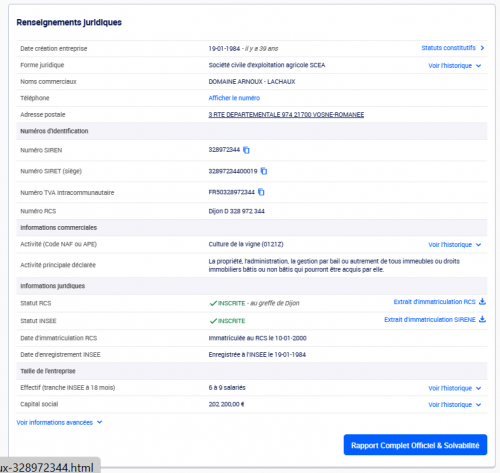Expand Activité NAF history chevron
The width and height of the screenshot is (500, 473).
479,245
